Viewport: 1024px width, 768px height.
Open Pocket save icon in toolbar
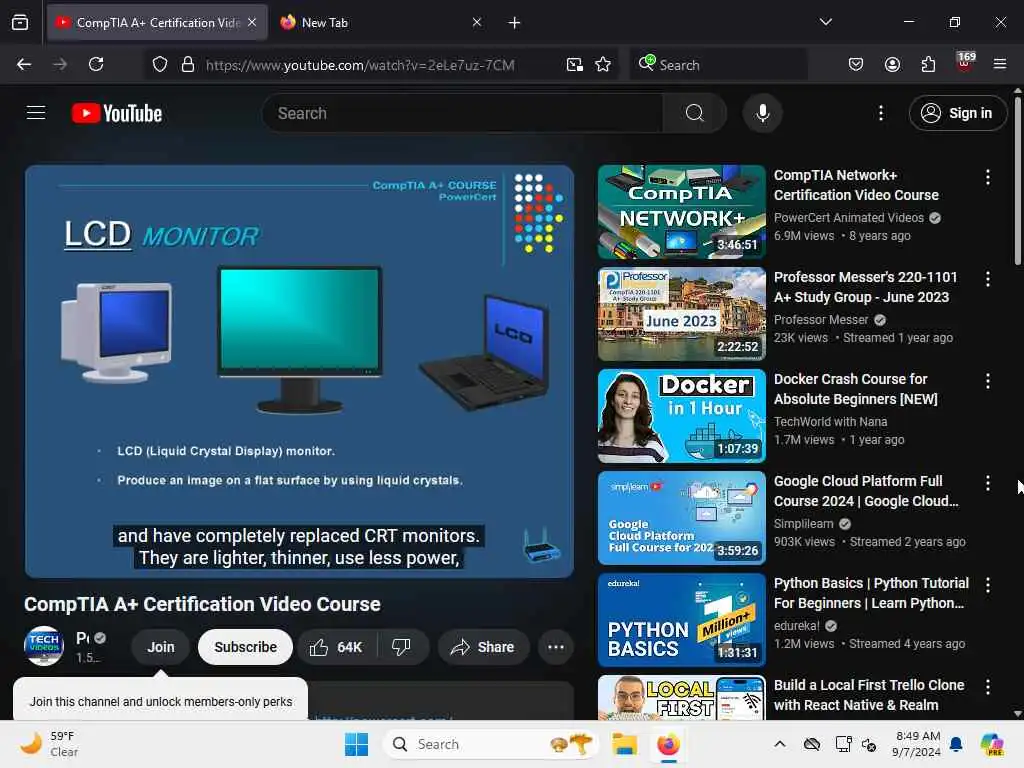coord(856,64)
